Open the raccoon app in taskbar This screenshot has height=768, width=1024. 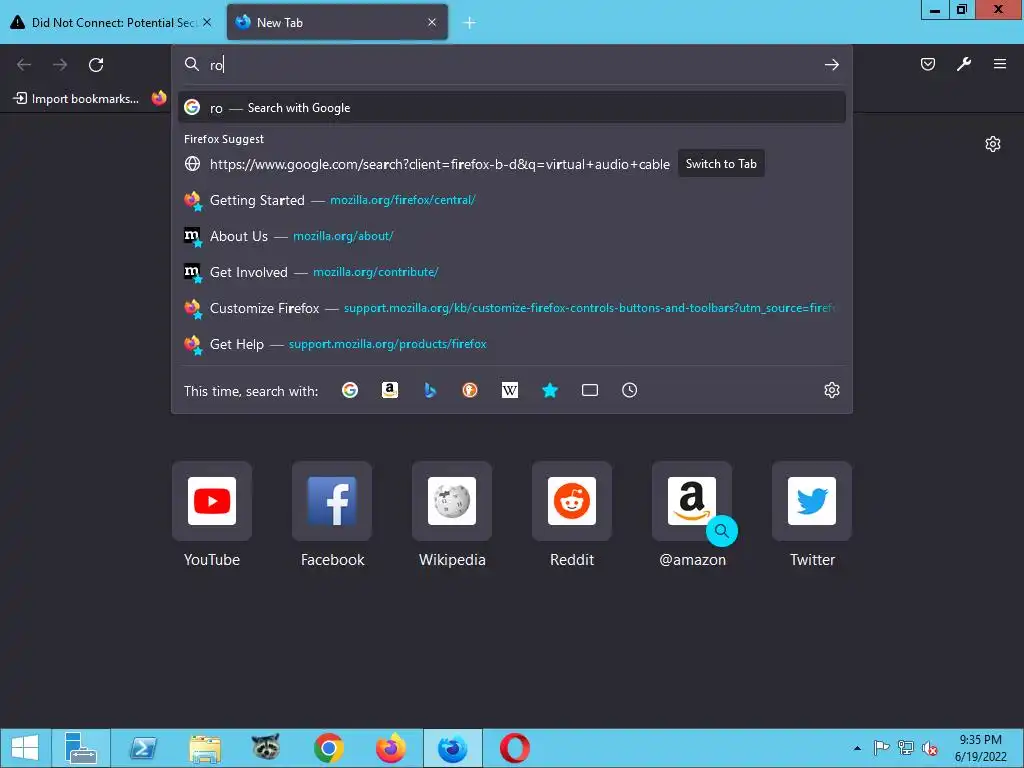[x=266, y=748]
